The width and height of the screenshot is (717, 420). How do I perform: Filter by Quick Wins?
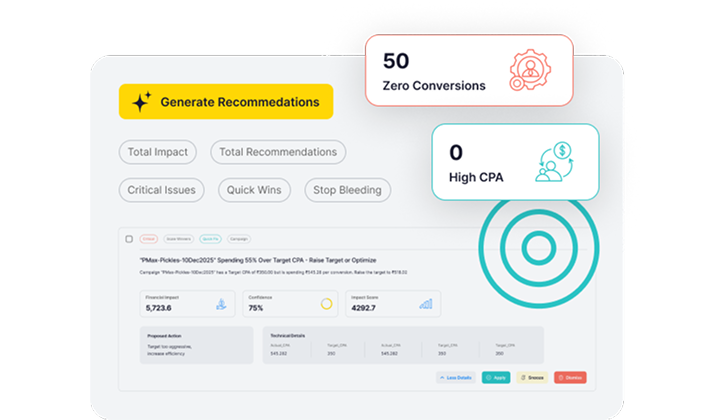click(255, 189)
